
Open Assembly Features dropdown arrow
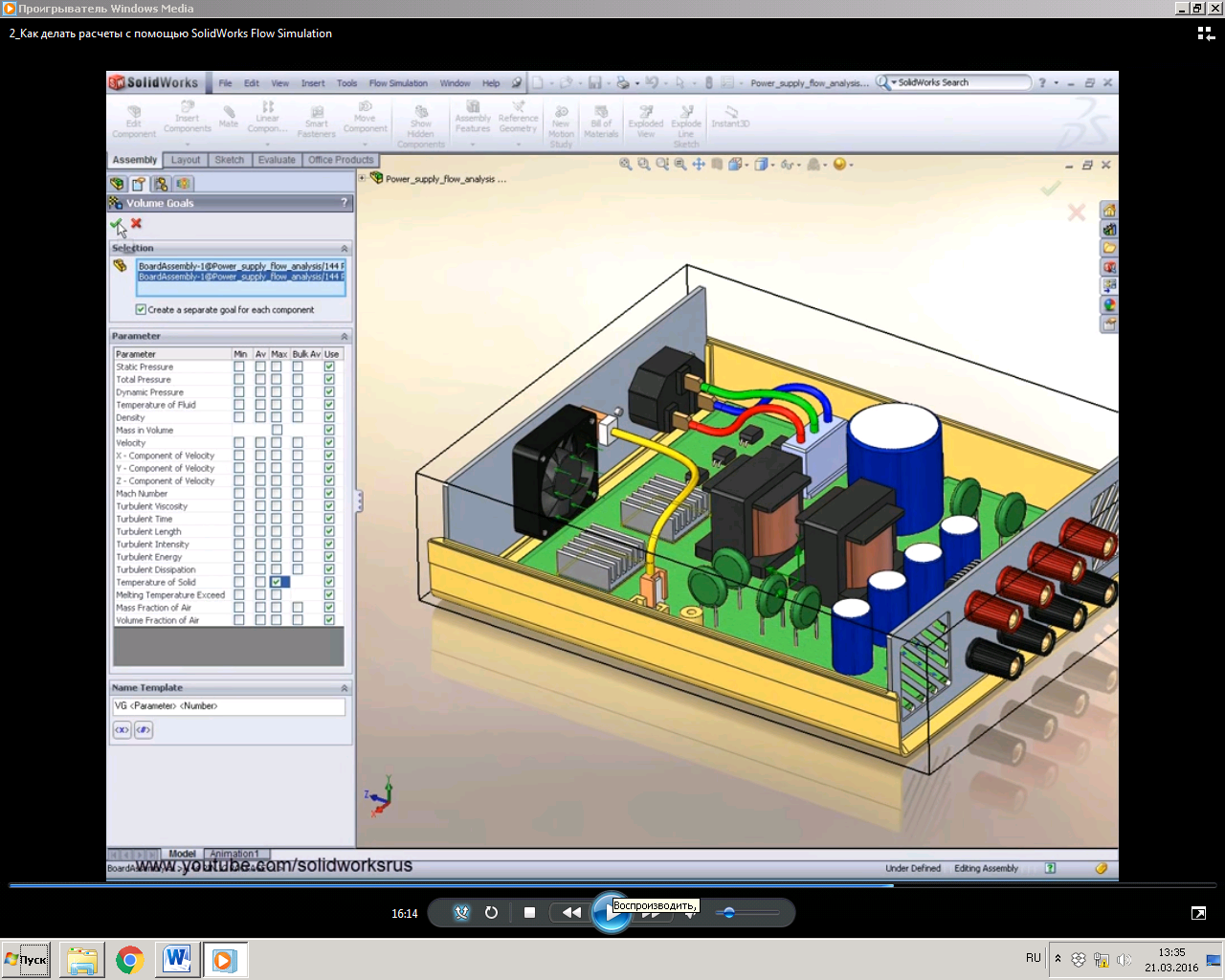point(473,144)
